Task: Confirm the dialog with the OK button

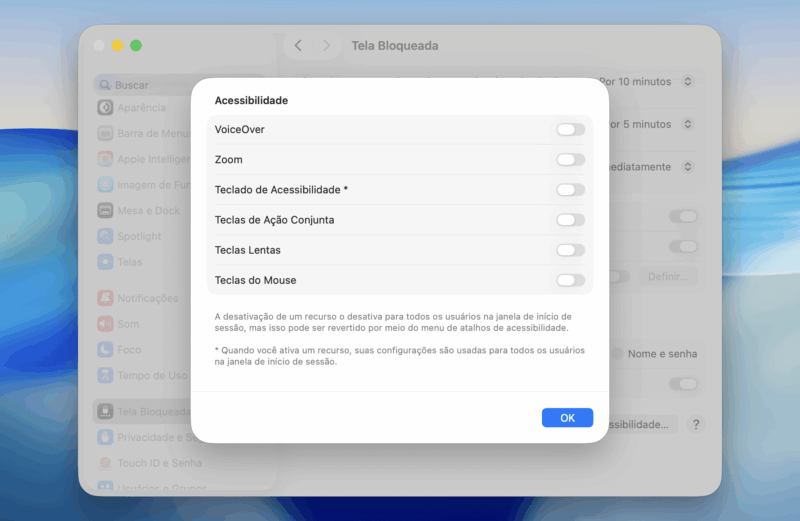Action: coord(567,417)
